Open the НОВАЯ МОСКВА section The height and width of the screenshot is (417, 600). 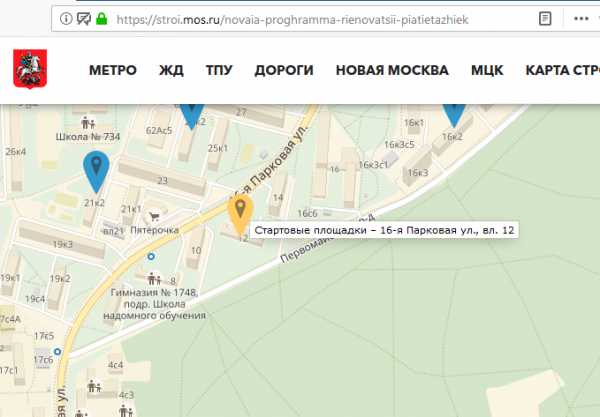pos(392,71)
